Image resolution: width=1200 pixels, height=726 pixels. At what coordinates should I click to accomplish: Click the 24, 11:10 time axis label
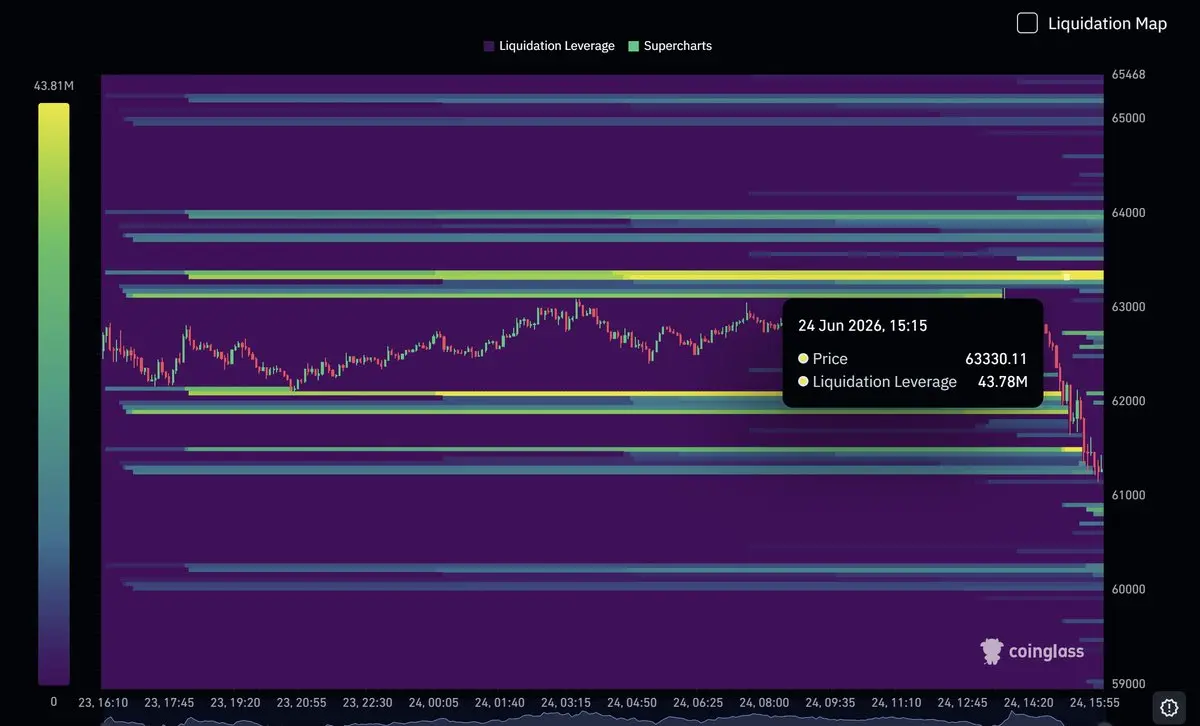pos(896,703)
